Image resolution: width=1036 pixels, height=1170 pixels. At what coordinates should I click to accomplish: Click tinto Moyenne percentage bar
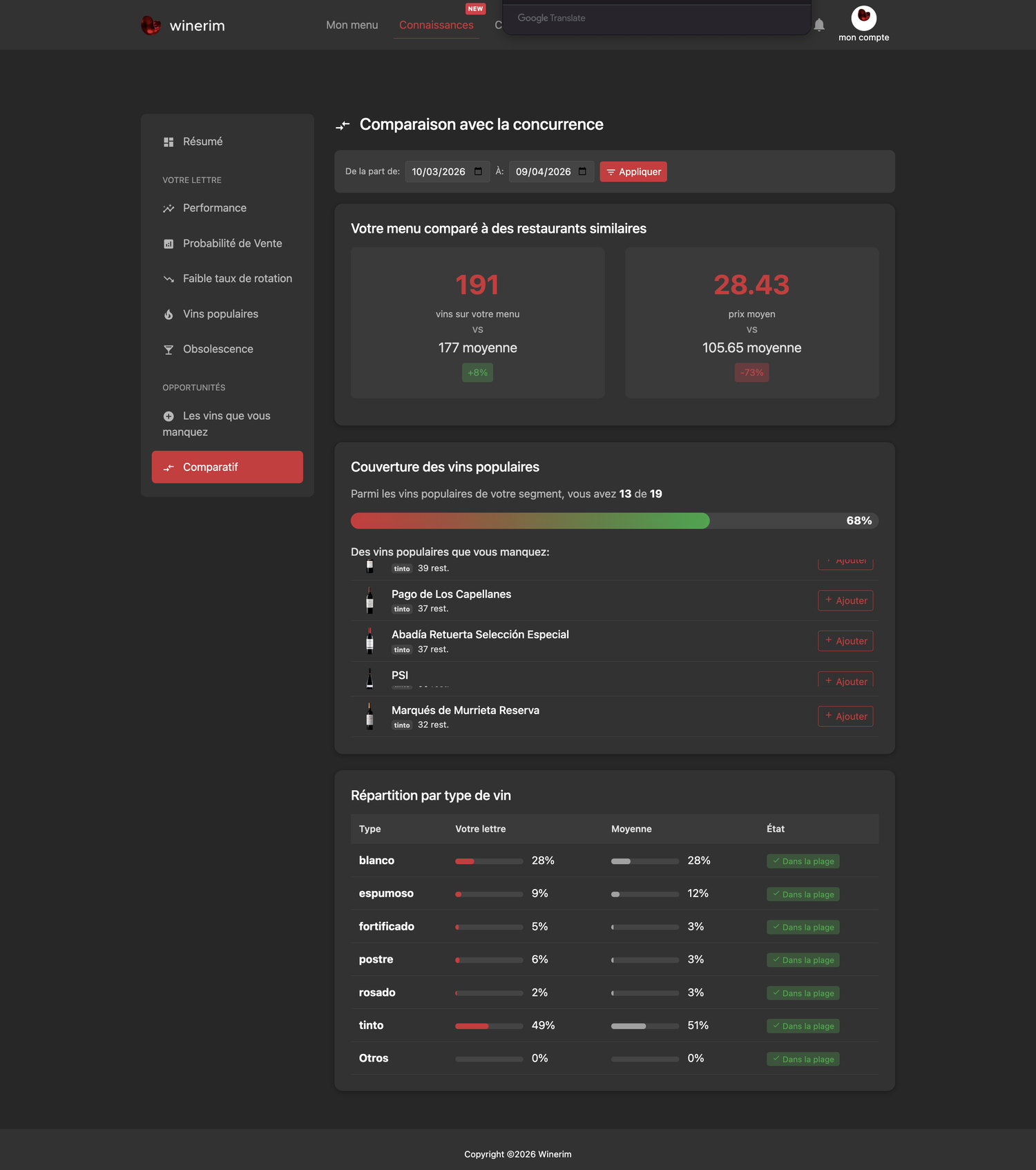coord(645,1026)
